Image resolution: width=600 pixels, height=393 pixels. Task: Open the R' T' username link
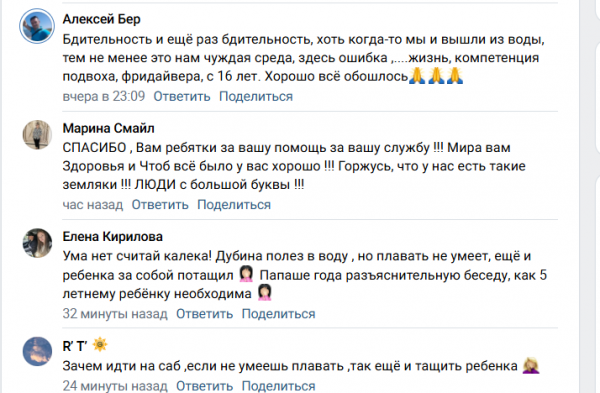[x=75, y=346]
